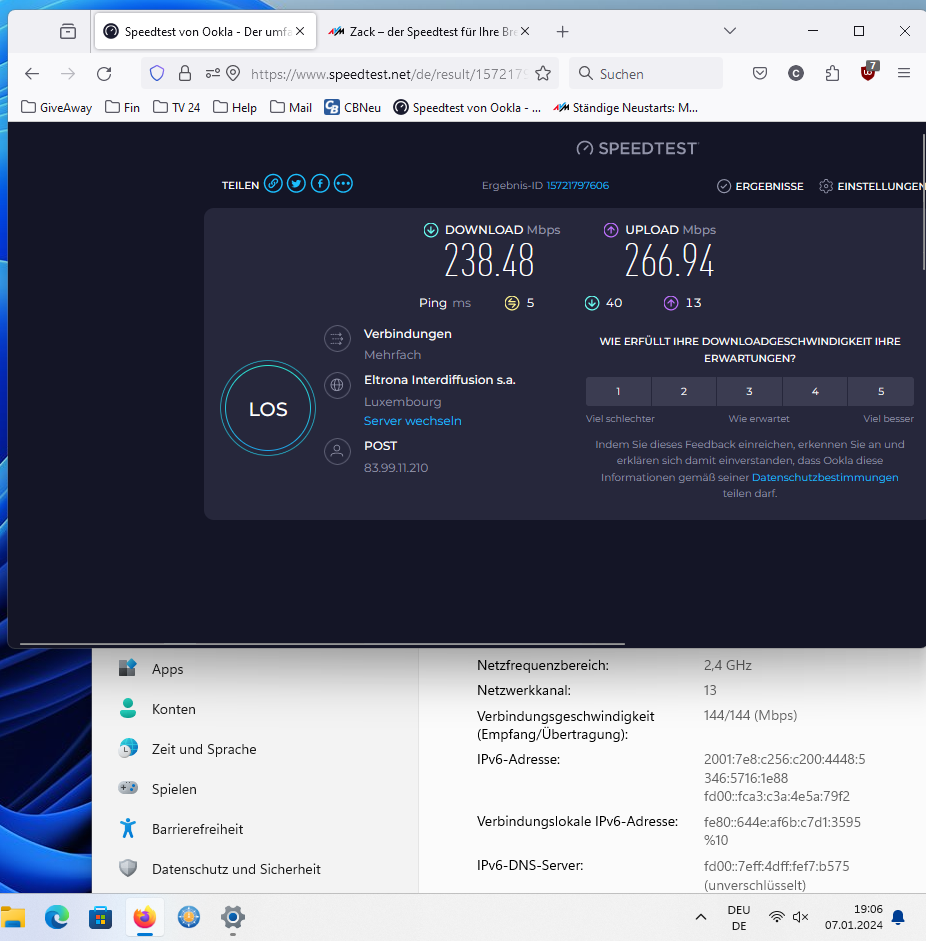Click the address bar URL field
The height and width of the screenshot is (941, 926).
pos(389,74)
